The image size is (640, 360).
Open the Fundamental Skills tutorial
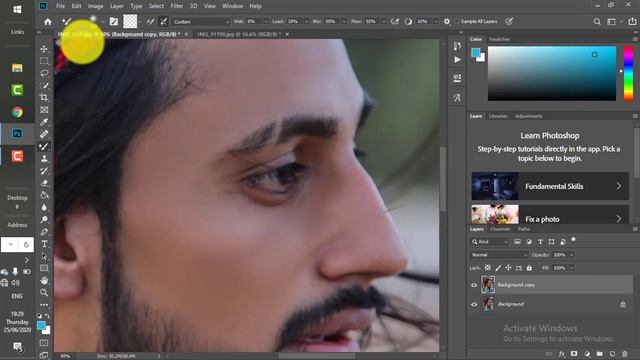(x=550, y=186)
